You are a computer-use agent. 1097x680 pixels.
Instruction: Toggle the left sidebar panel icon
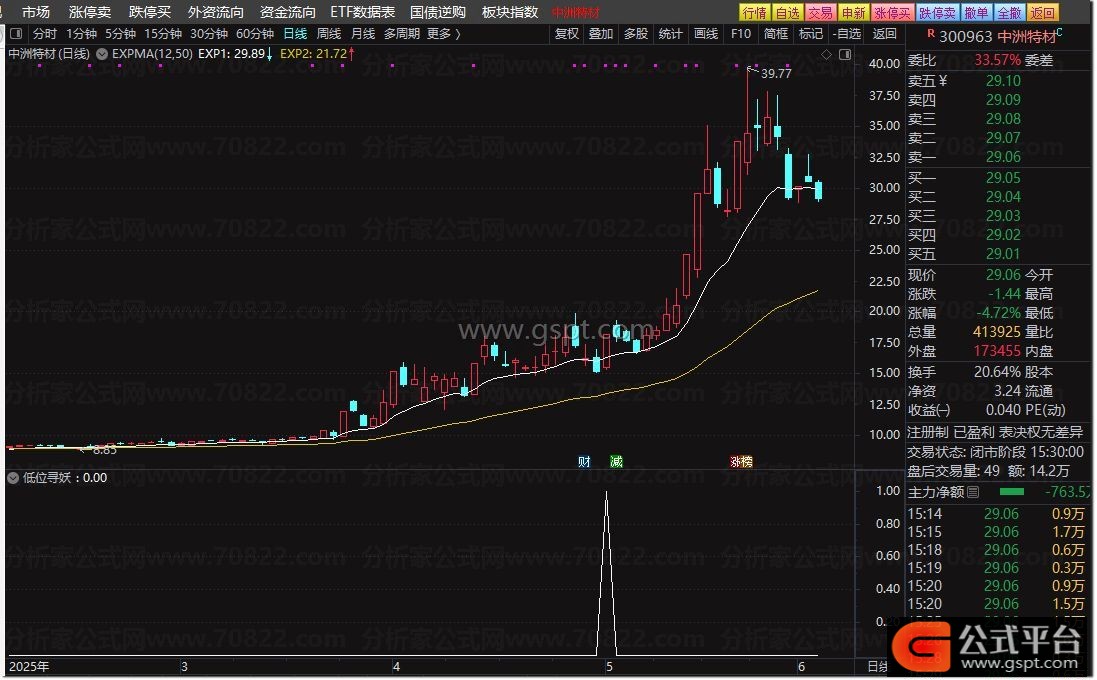16,34
